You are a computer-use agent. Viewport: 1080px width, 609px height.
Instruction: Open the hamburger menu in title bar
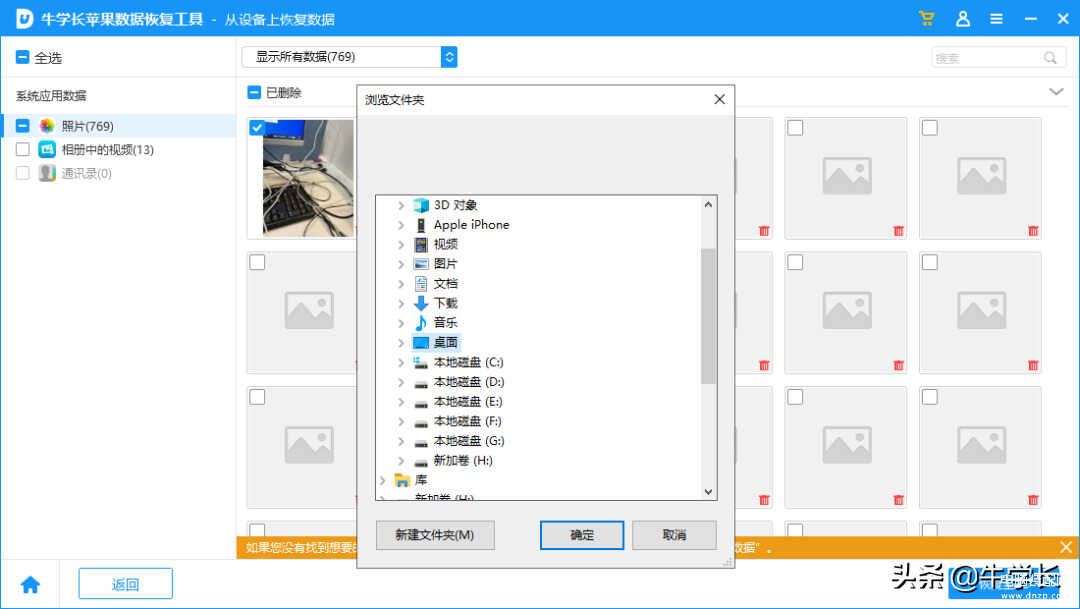pos(996,19)
